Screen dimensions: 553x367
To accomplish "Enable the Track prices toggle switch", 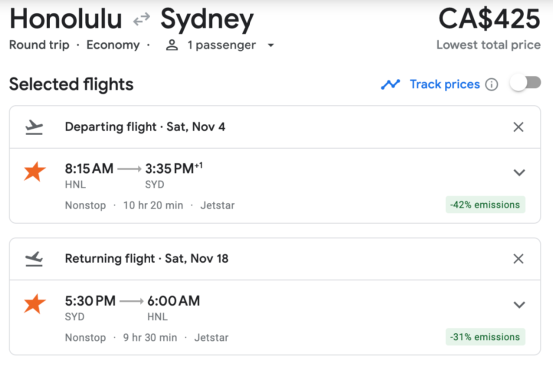I will [525, 83].
